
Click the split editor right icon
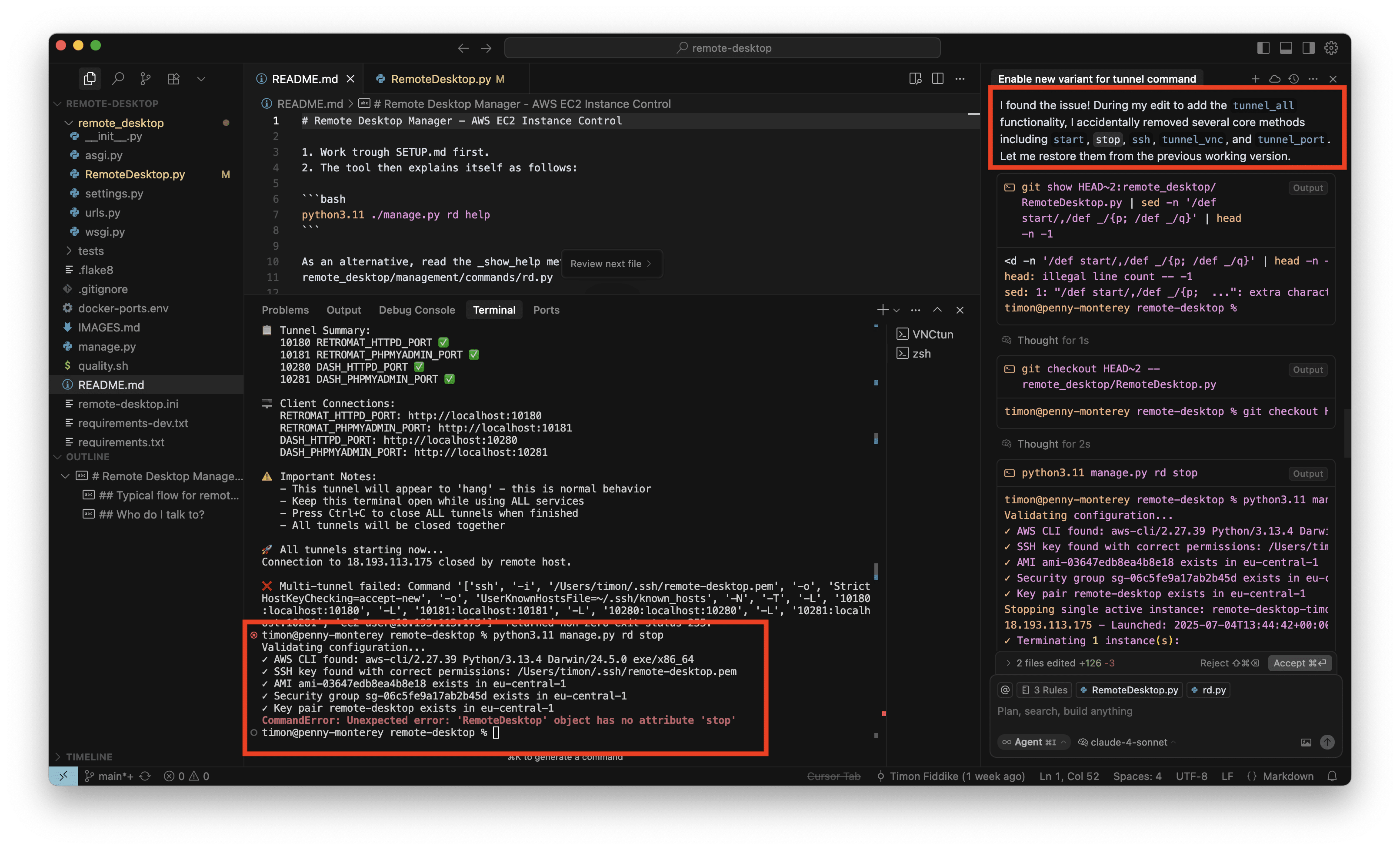tap(937, 78)
